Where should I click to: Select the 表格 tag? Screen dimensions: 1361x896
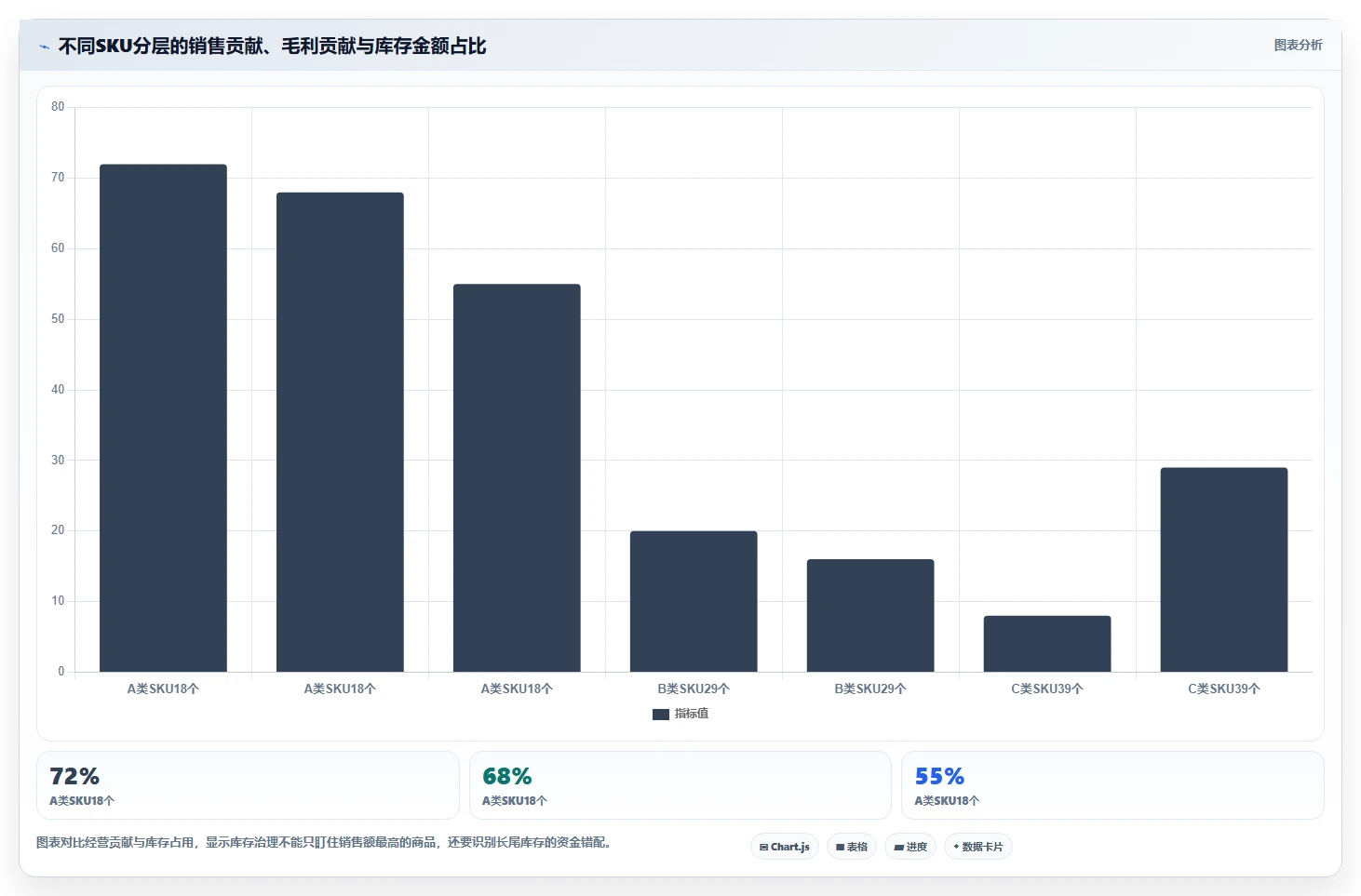coord(852,847)
